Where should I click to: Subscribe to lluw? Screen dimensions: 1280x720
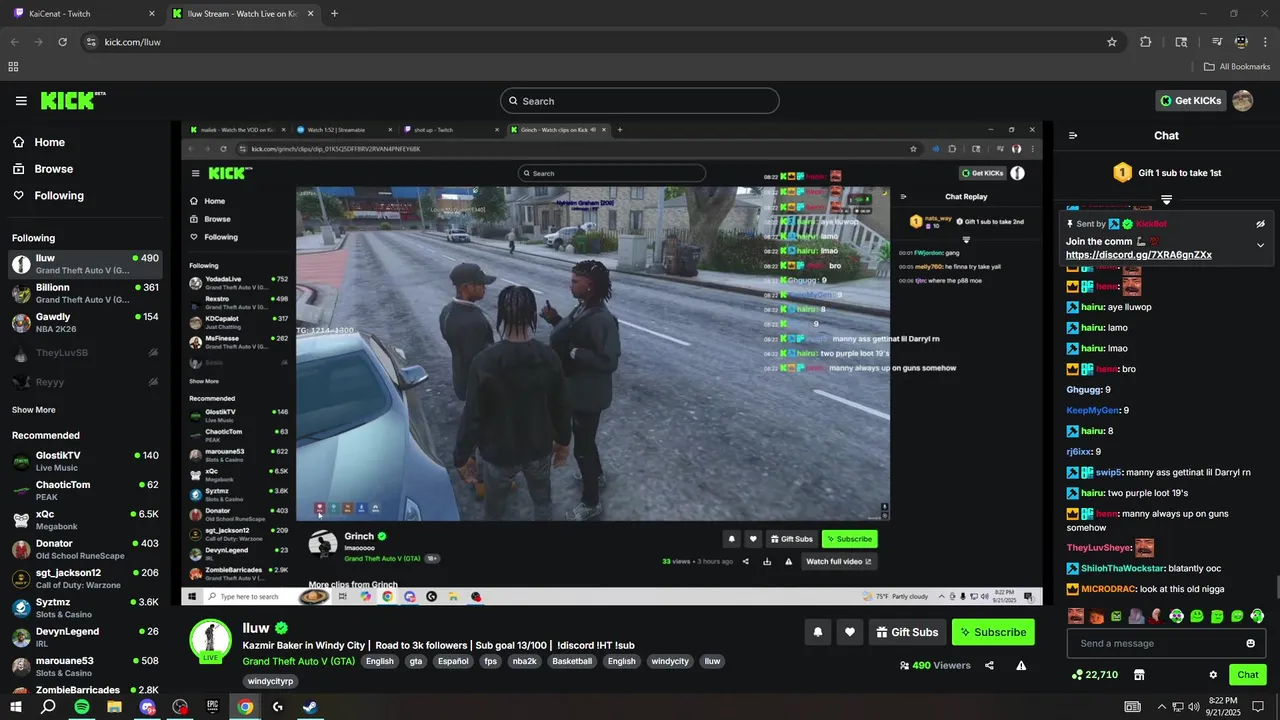[x=993, y=632]
